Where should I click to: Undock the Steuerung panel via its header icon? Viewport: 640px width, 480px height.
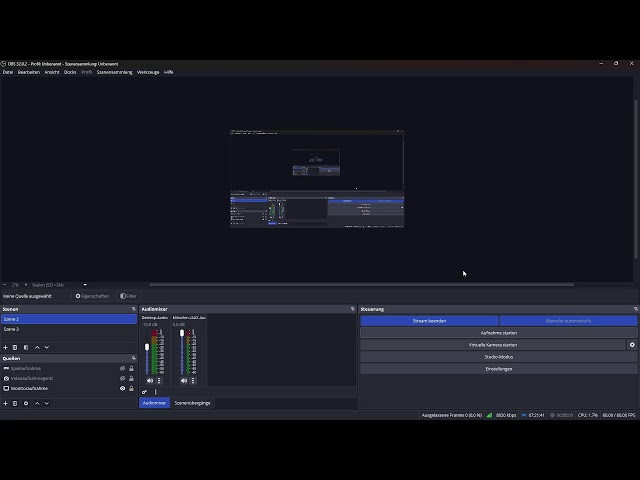click(x=636, y=309)
